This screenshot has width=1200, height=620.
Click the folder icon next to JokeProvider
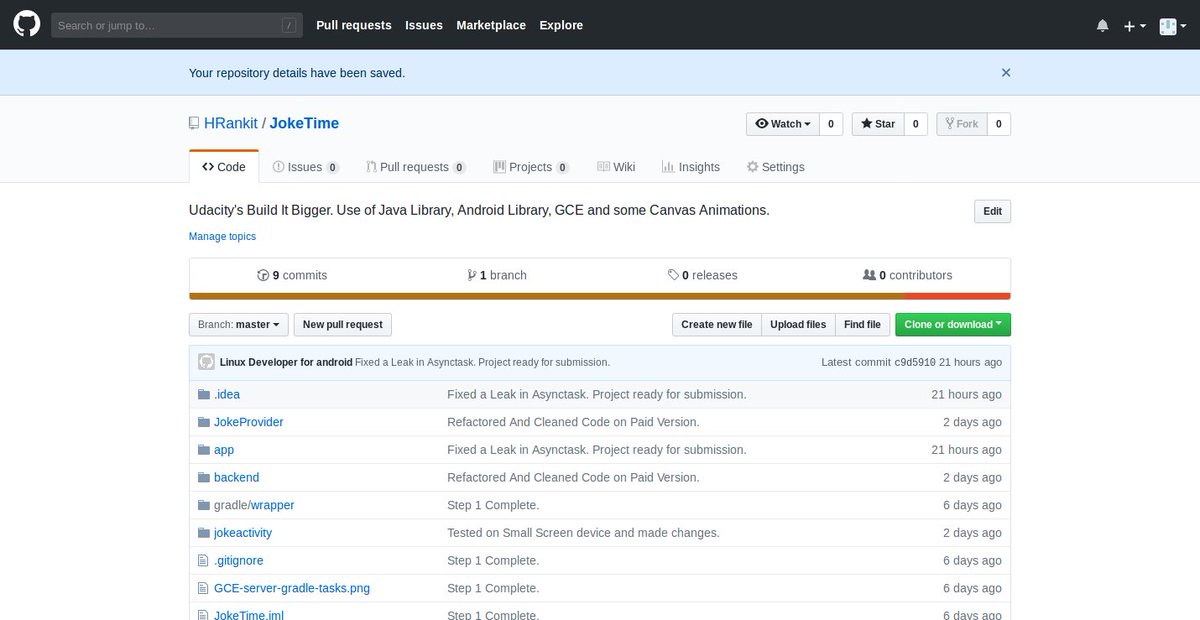(204, 422)
